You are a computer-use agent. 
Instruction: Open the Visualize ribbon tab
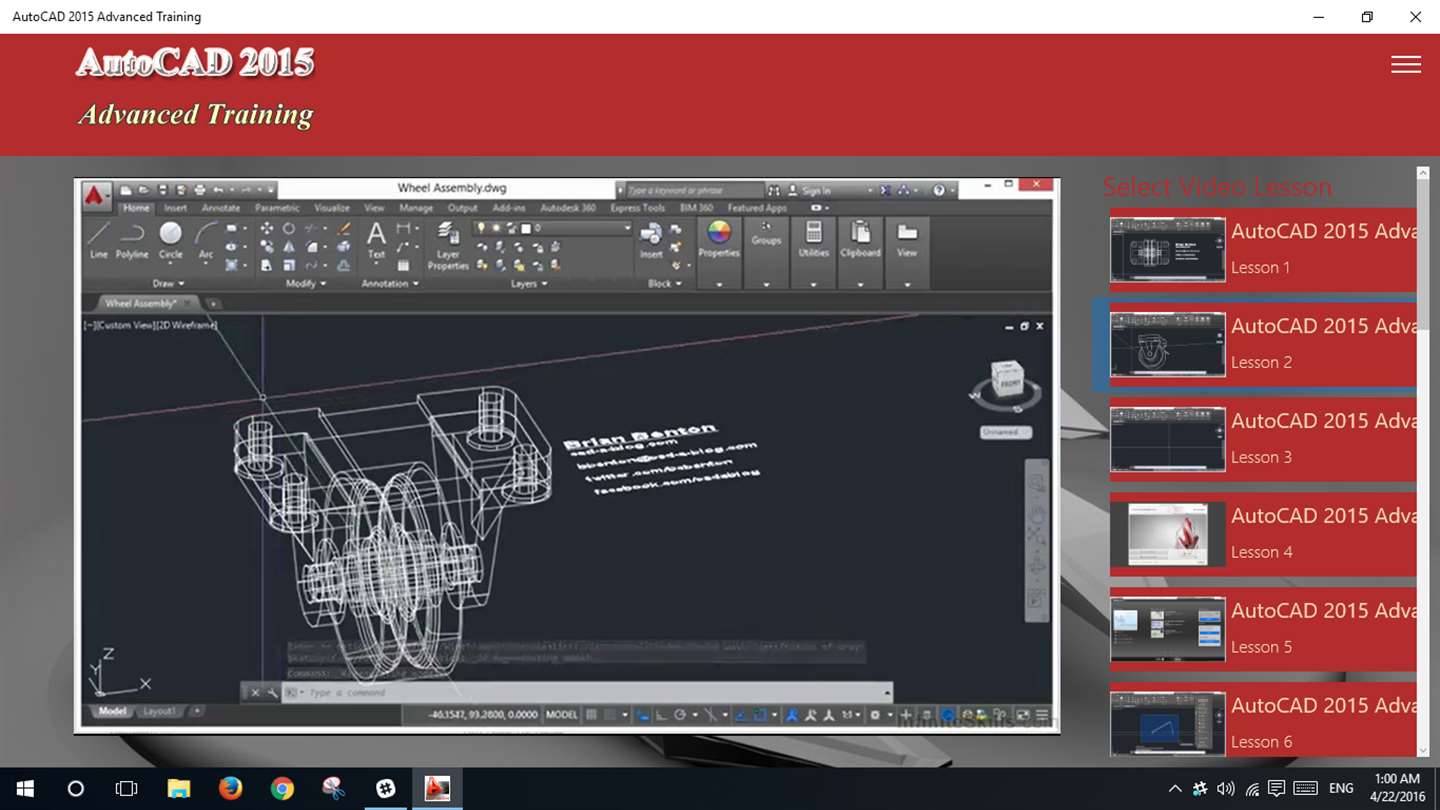(332, 208)
